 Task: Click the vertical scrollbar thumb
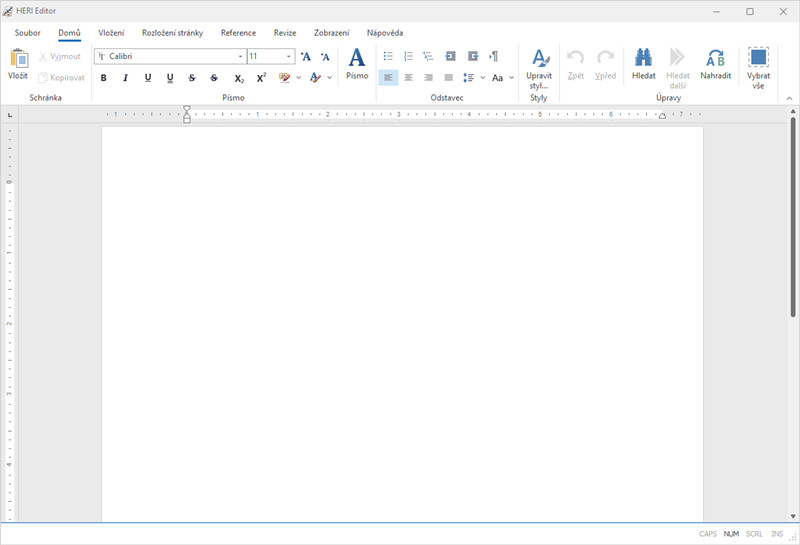(793, 217)
